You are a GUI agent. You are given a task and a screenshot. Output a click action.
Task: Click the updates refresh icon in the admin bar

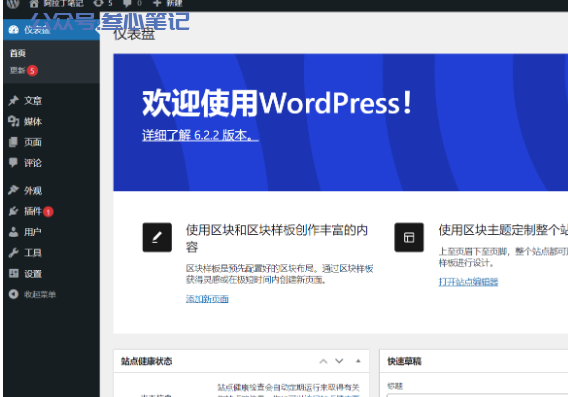click(x=98, y=3)
